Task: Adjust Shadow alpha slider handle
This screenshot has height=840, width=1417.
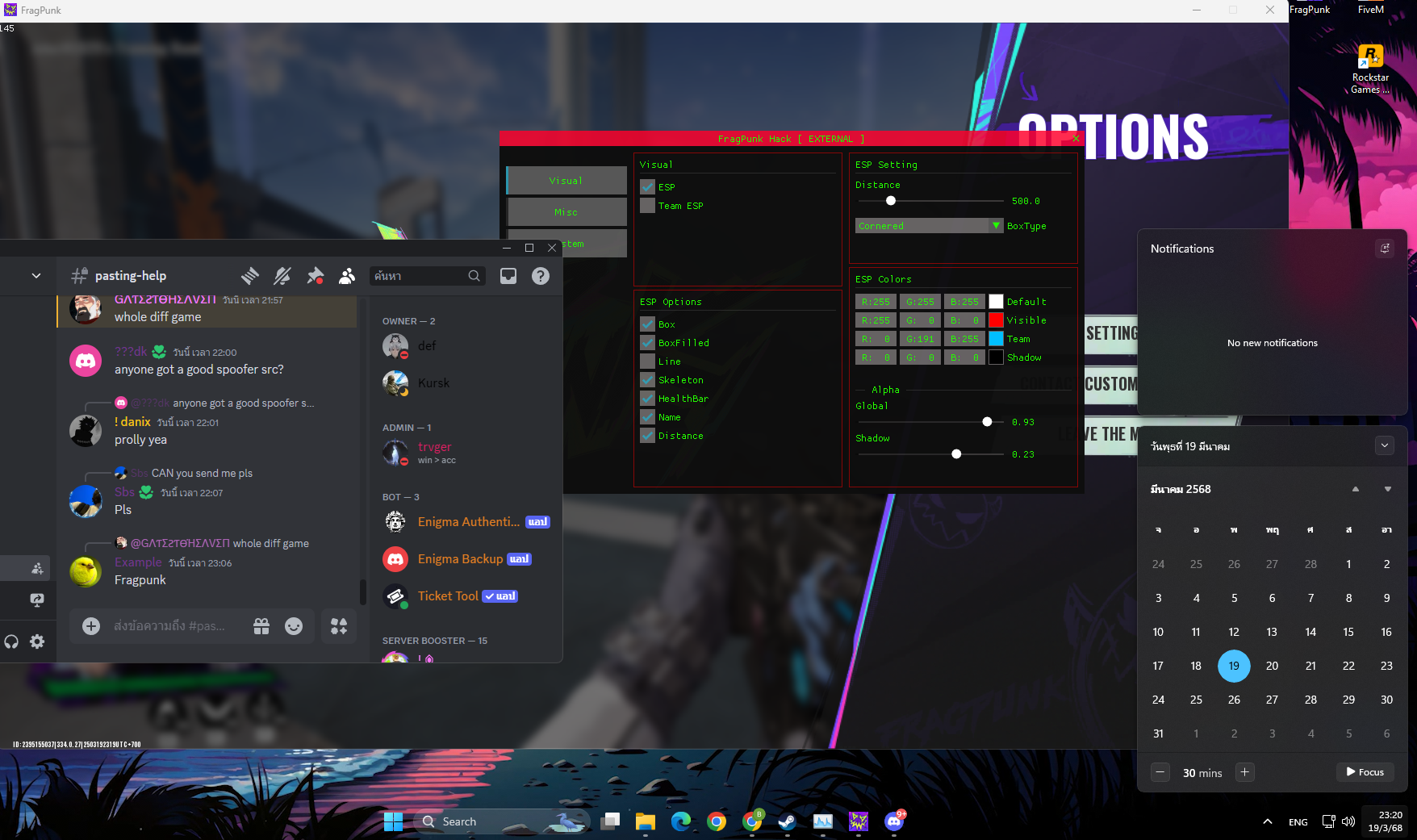Action: click(956, 454)
